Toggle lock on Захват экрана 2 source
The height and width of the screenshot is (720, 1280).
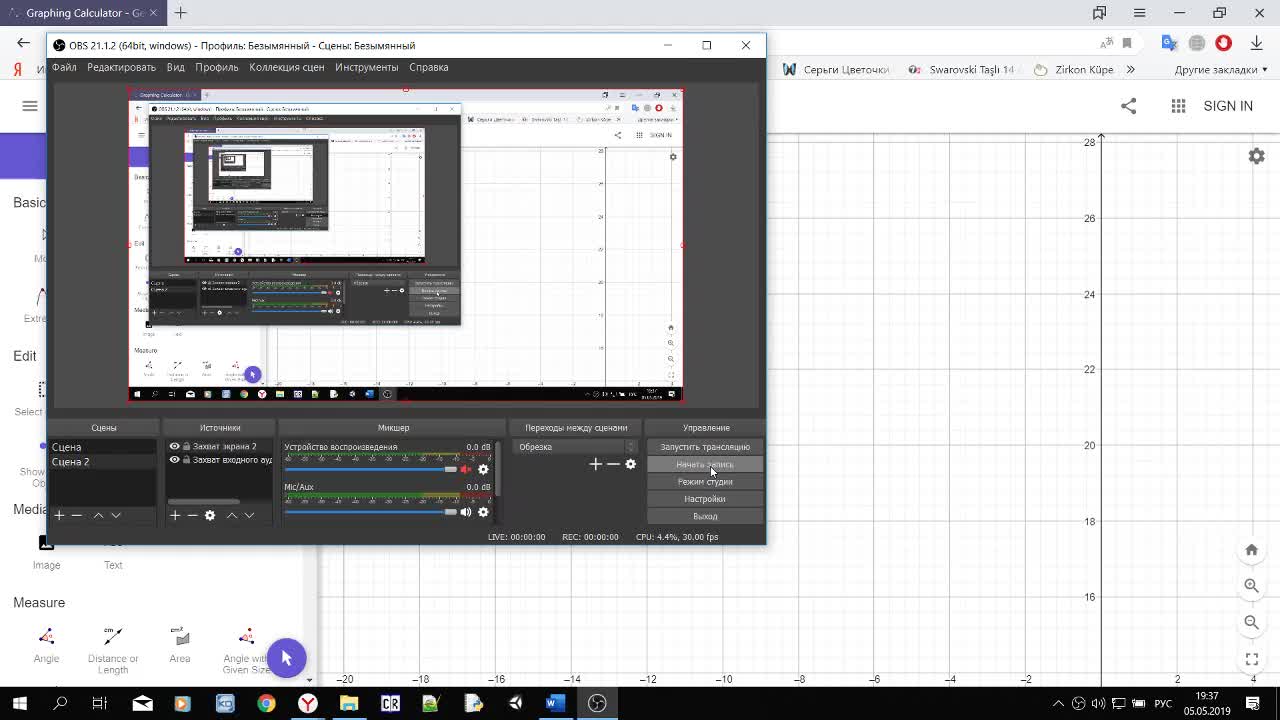[186, 447]
